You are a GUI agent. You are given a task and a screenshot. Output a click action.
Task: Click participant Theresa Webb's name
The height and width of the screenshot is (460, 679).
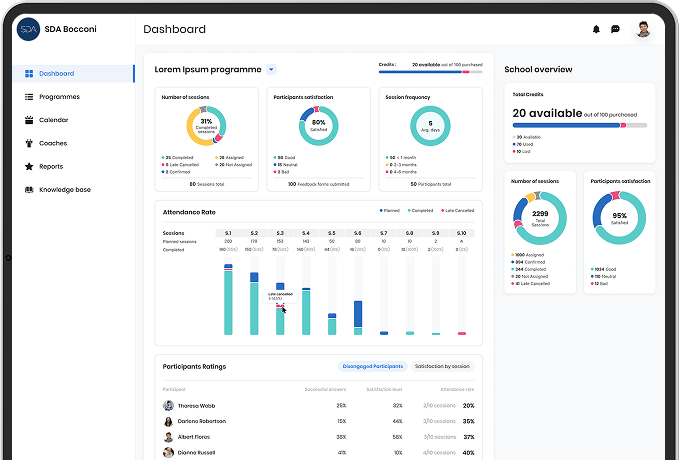point(195,406)
